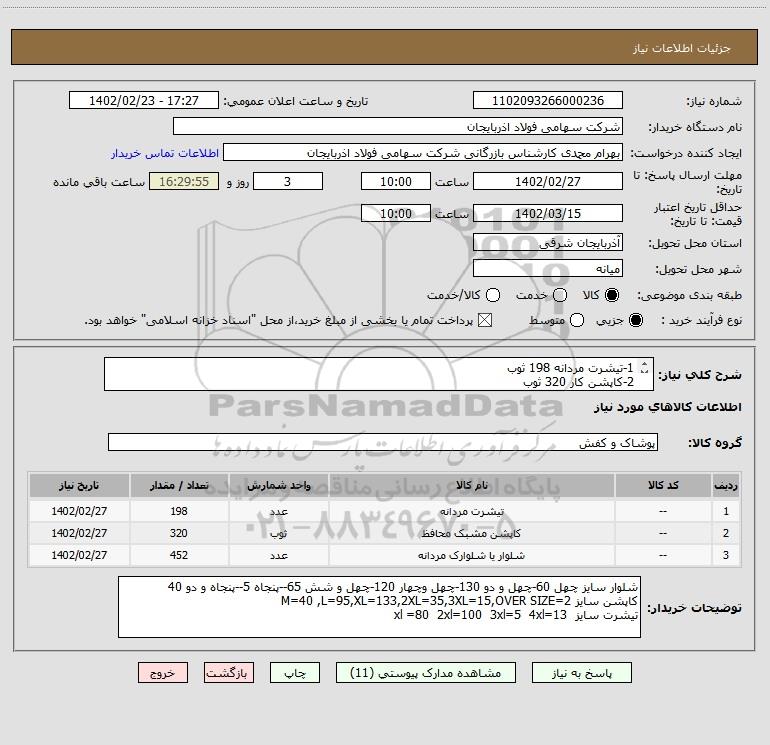Image resolution: width=770 pixels, height=745 pixels.
Task: Click the quantity cell 452
Action: click(x=179, y=555)
